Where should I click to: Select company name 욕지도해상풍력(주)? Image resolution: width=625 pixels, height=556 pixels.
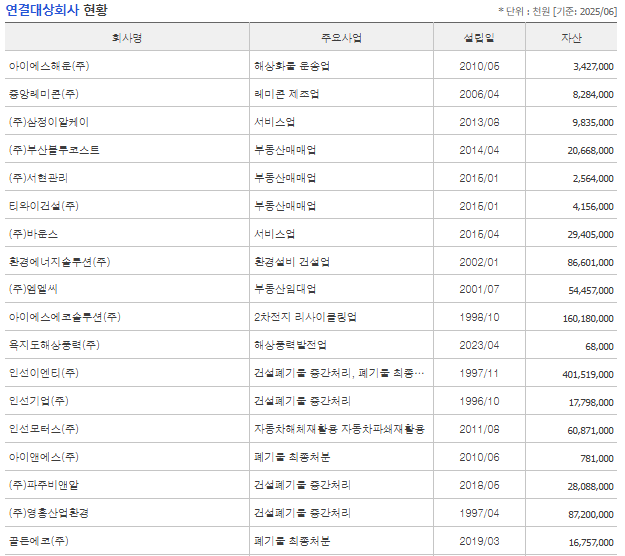click(54, 345)
